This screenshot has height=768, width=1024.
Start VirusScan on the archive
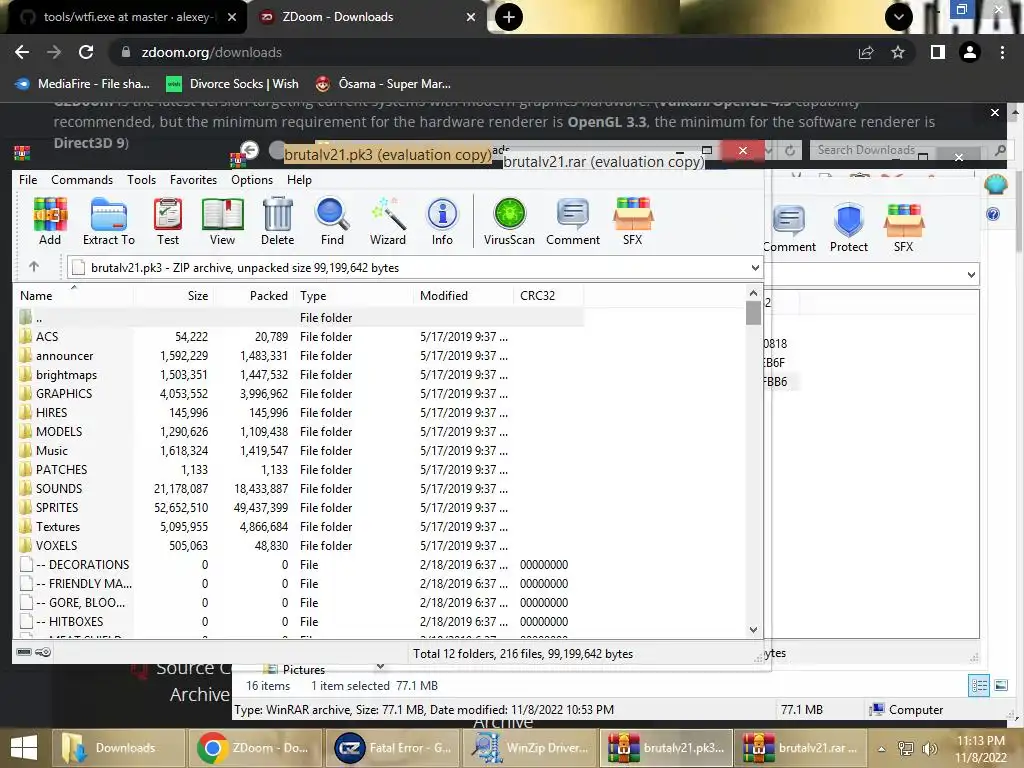[509, 221]
